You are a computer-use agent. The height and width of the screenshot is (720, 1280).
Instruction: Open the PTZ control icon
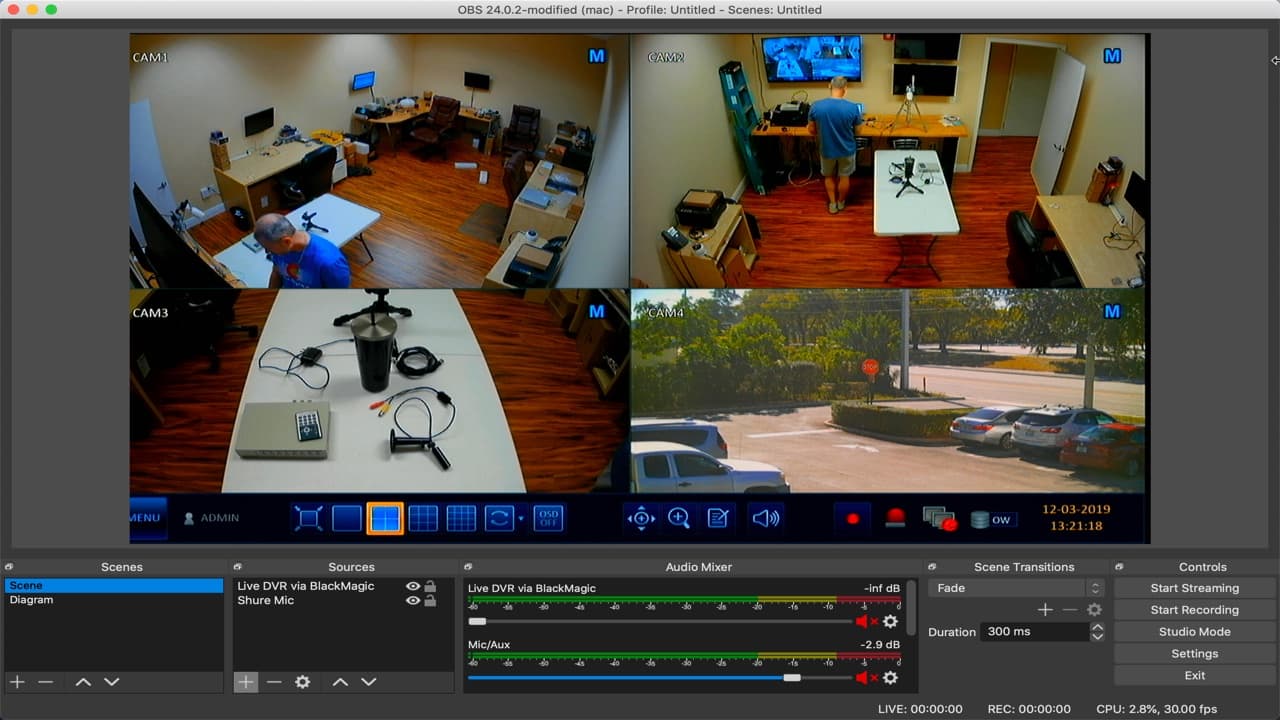[x=641, y=518]
